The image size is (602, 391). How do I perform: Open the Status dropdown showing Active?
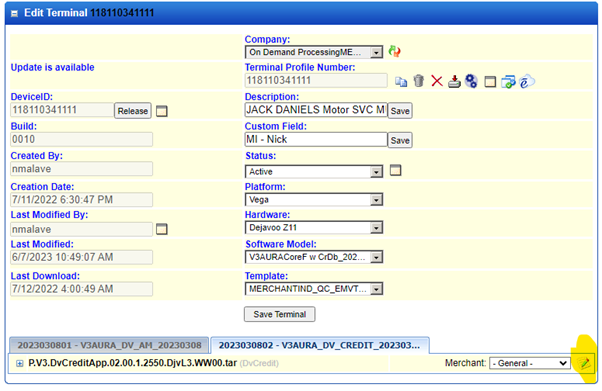[314, 172]
